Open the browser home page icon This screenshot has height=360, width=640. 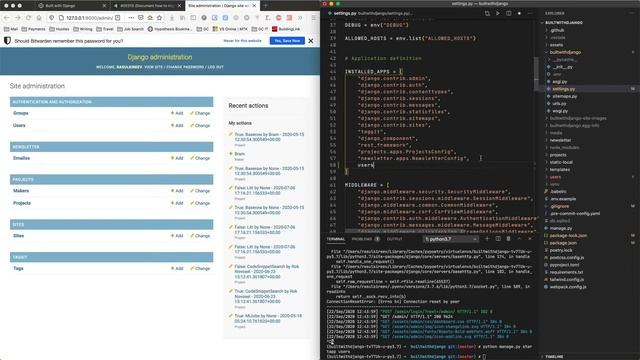click(x=39, y=18)
